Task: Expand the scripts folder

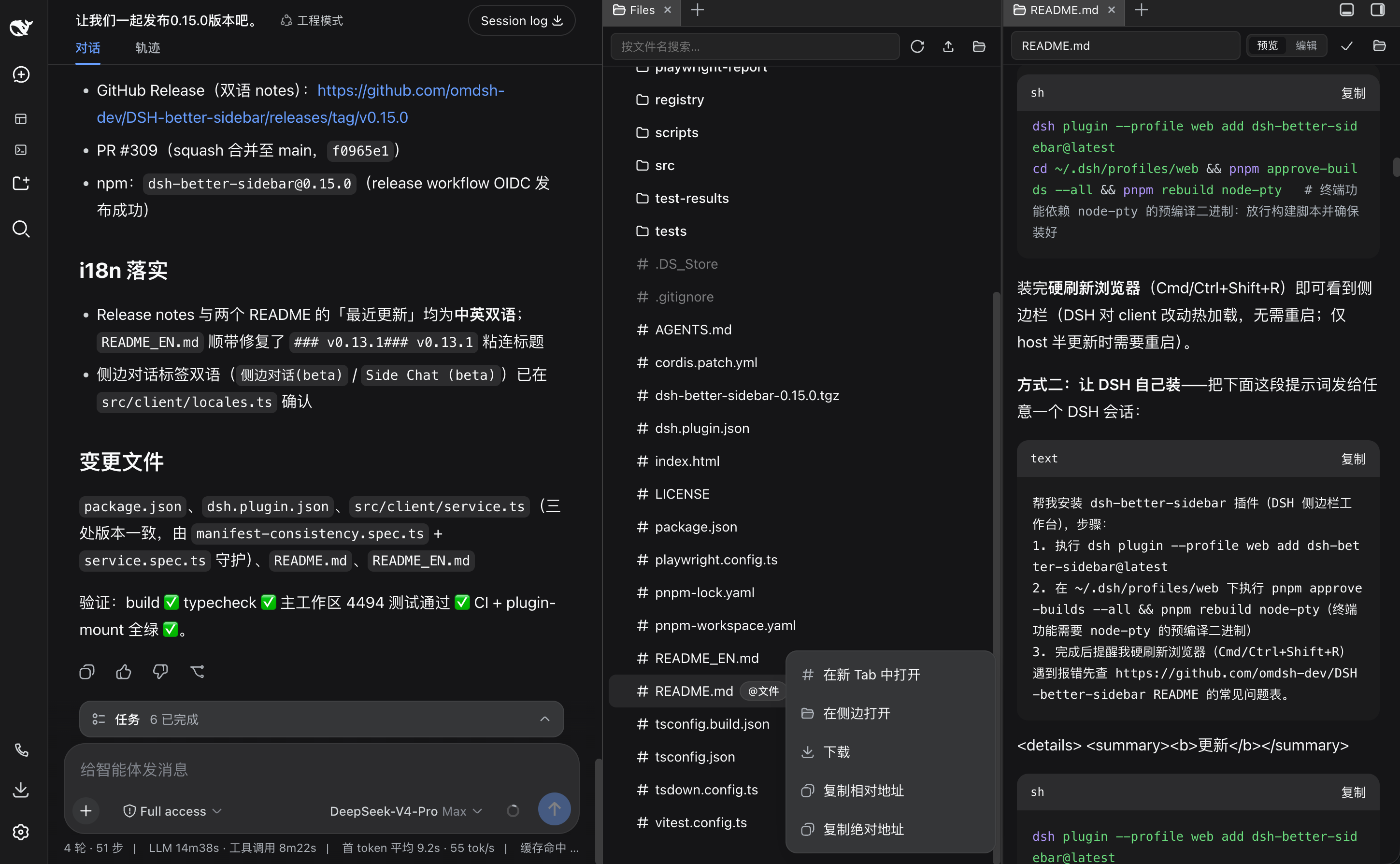Action: click(668, 132)
